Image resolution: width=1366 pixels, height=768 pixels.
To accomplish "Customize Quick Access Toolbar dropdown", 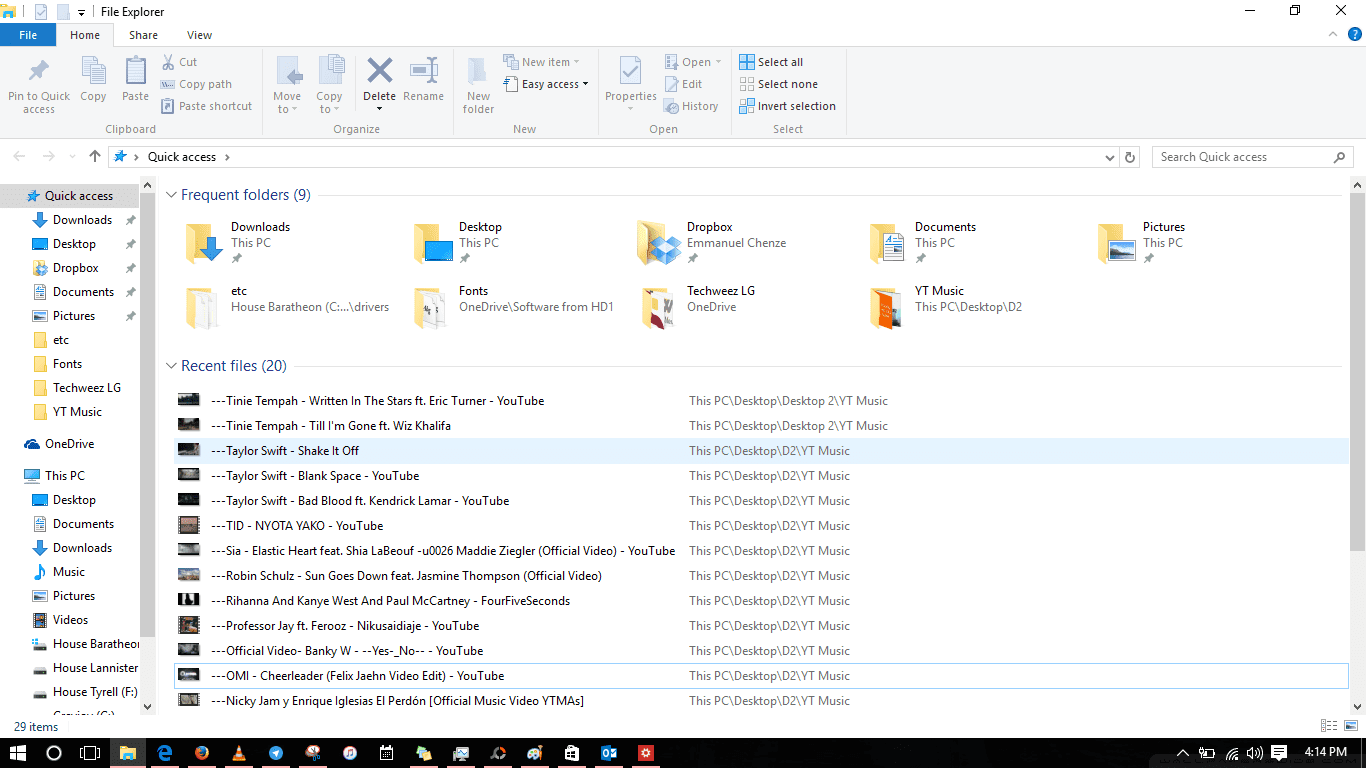I will click(81, 12).
